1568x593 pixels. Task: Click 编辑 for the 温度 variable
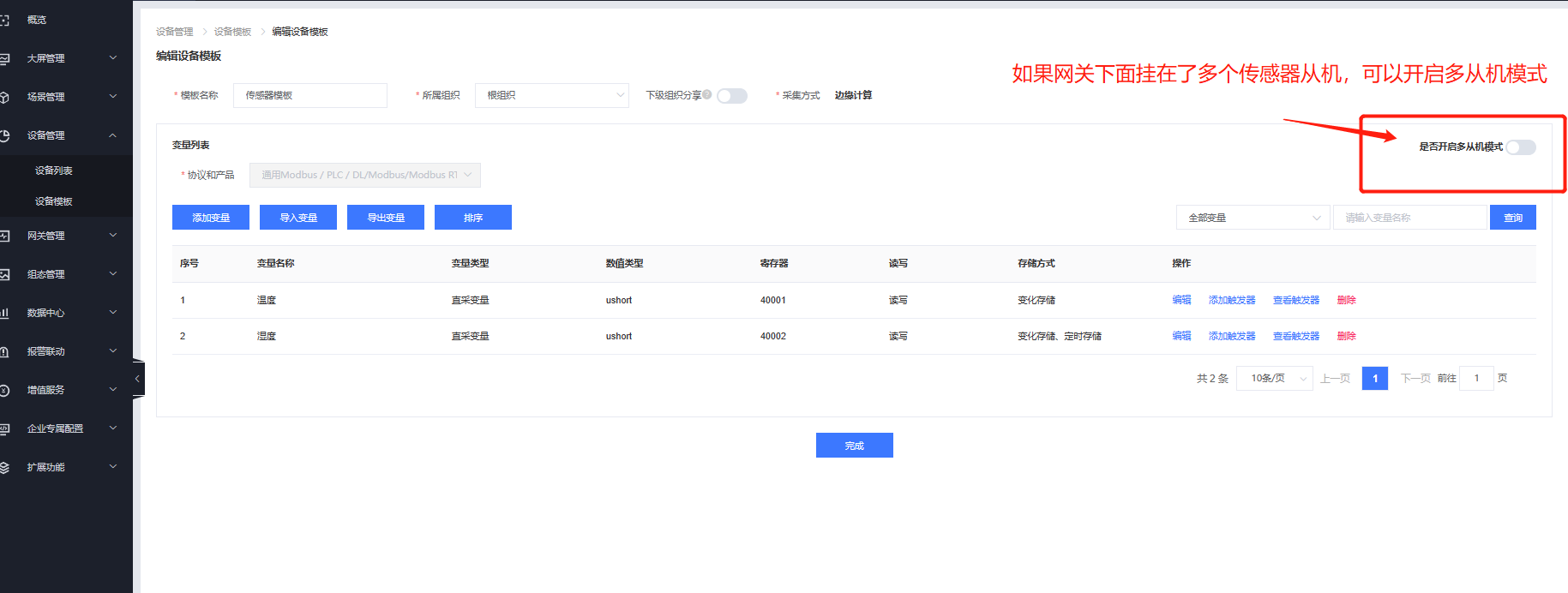click(1181, 300)
